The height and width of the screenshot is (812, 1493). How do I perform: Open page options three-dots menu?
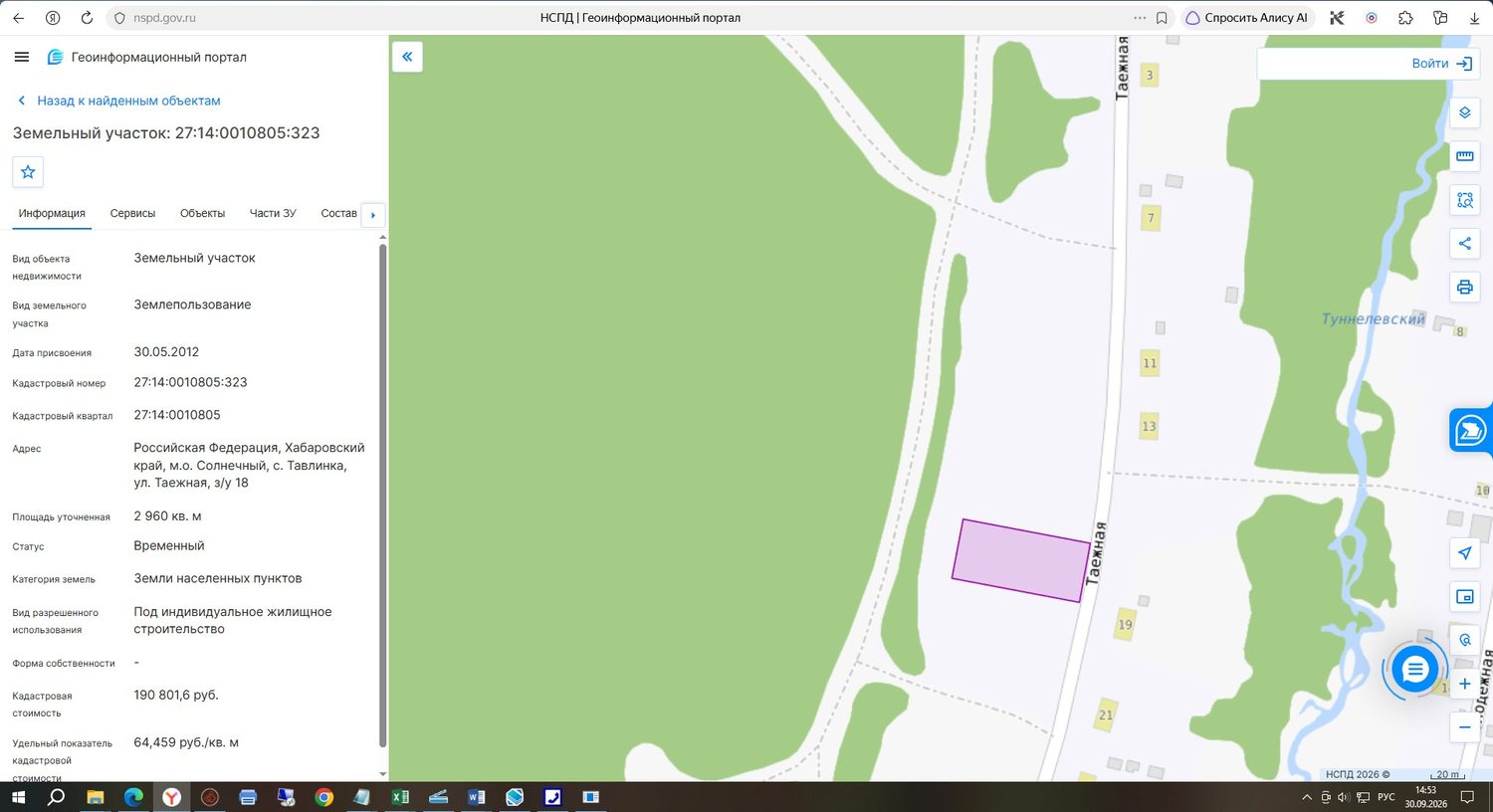coord(1140,18)
